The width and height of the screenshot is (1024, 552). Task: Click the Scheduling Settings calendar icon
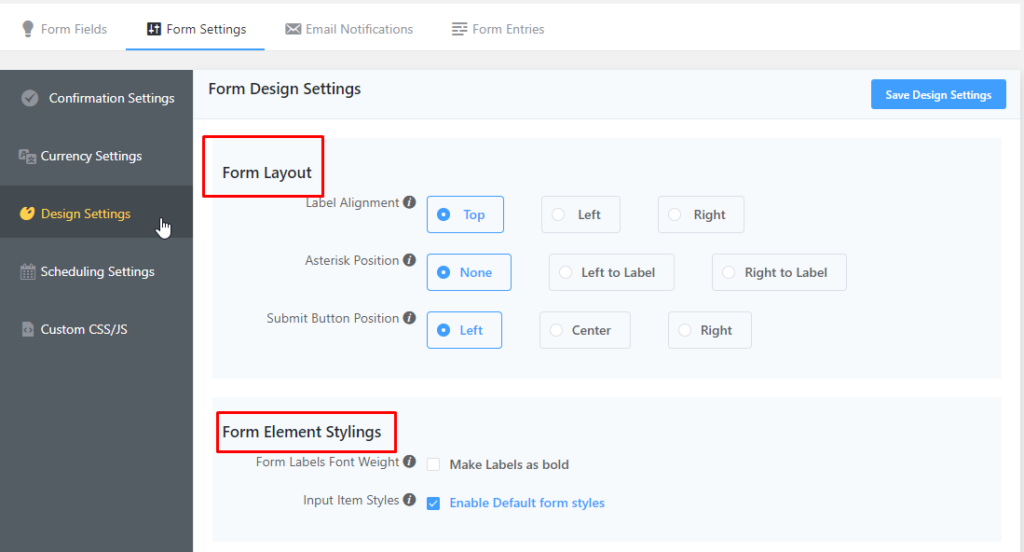tap(28, 272)
